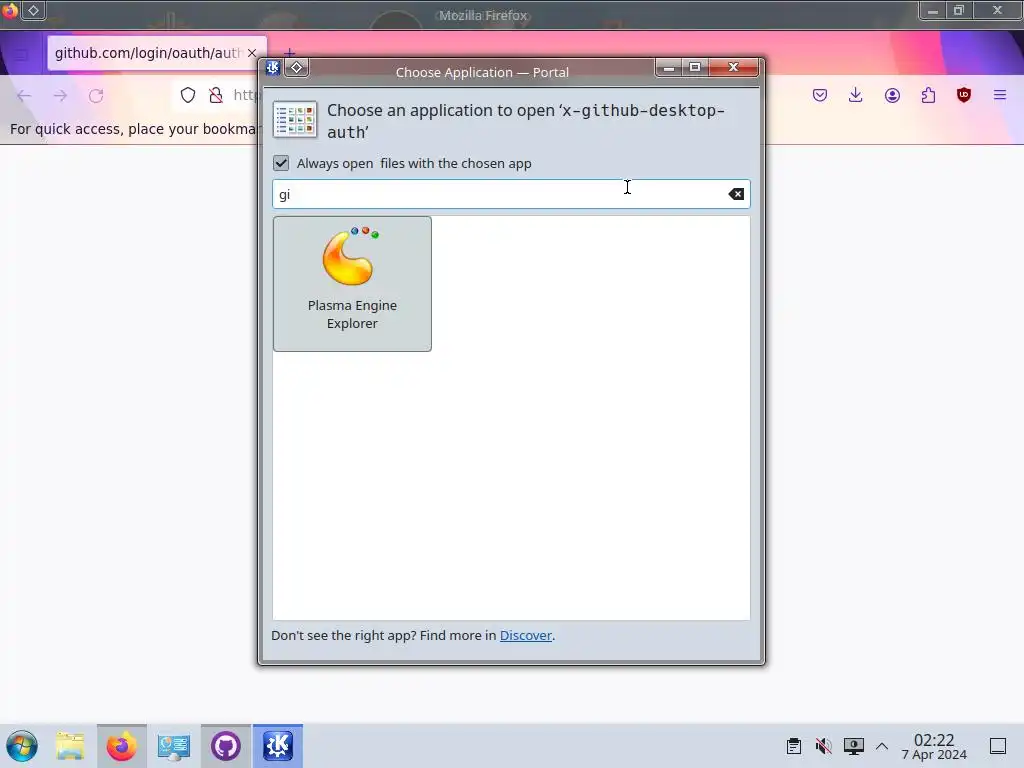Show desktop via taskbar corner button
The width and height of the screenshot is (1024, 768).
998,746
